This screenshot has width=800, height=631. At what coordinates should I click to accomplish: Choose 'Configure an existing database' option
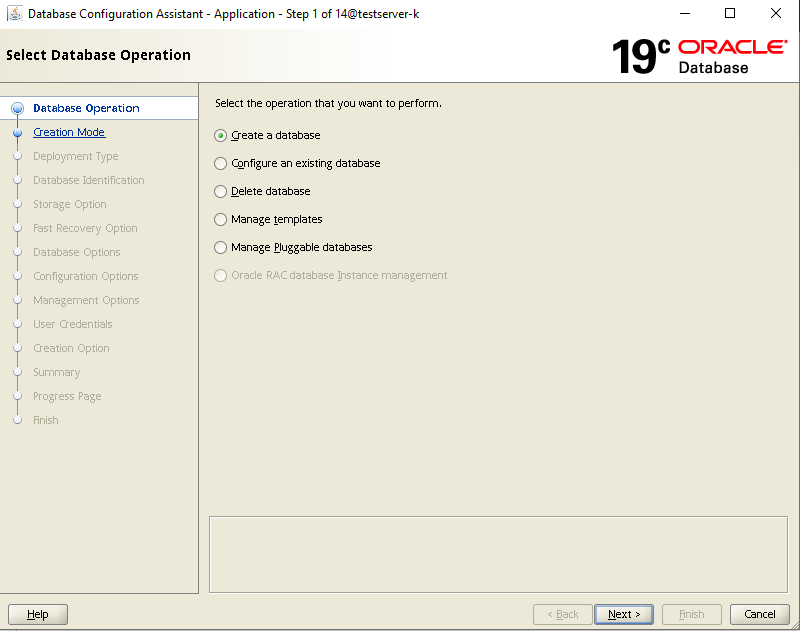(x=220, y=164)
